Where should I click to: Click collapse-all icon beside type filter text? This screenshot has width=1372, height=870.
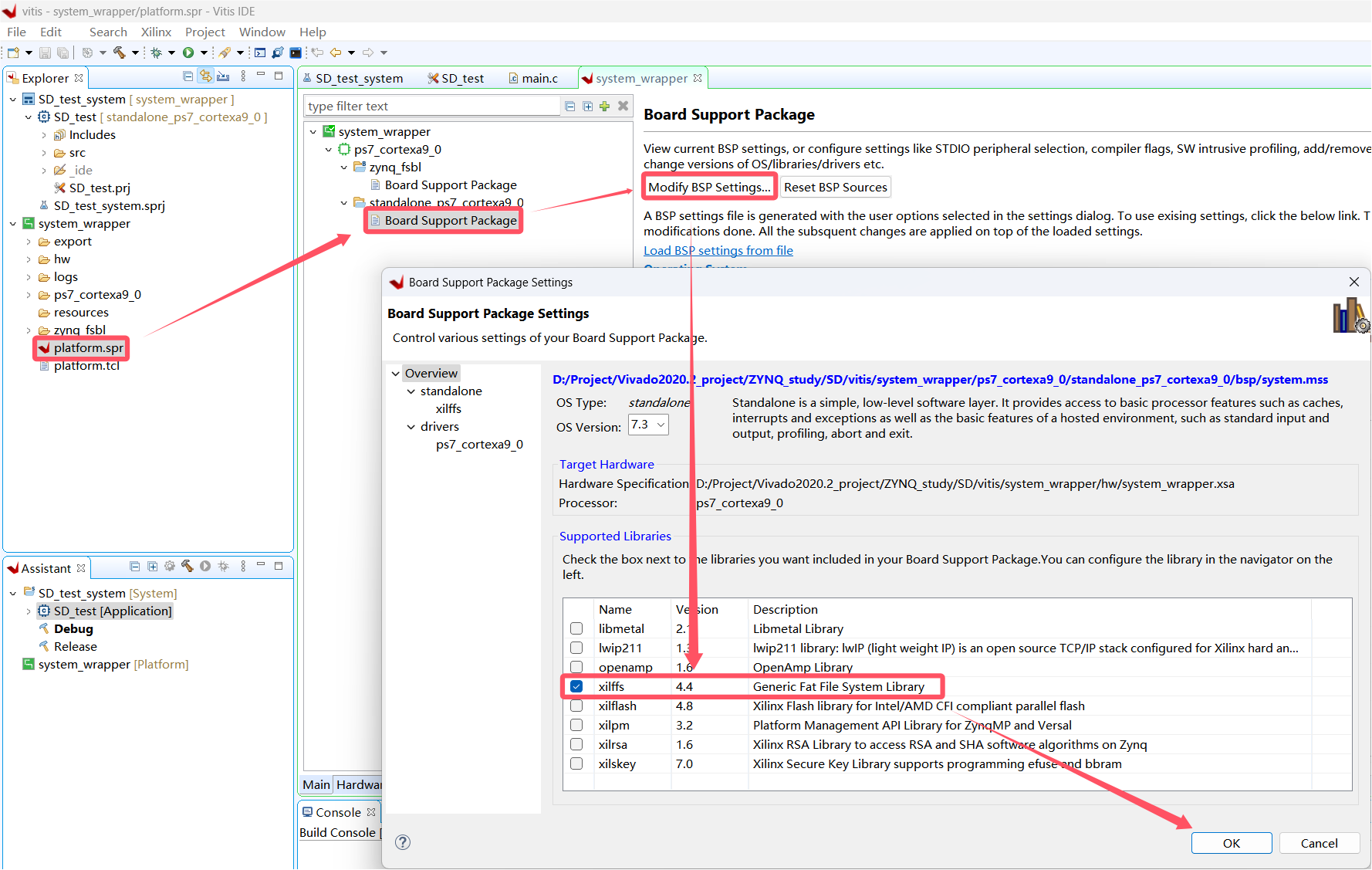click(569, 107)
